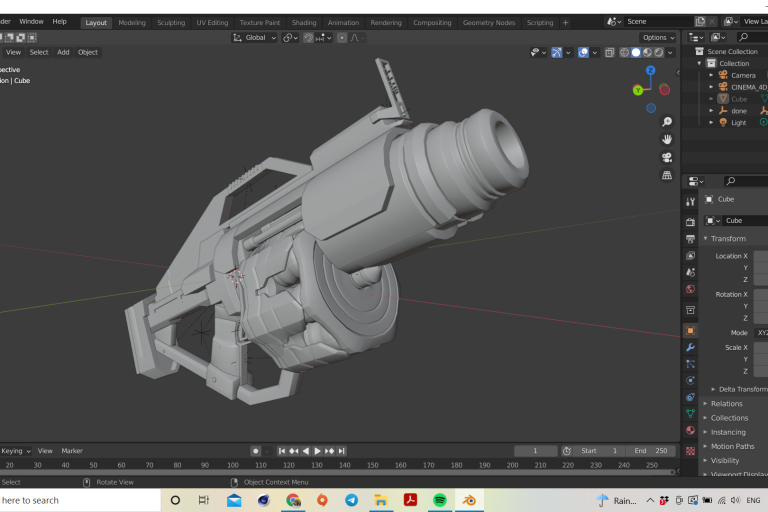Toggle X-ray display in viewport header
This screenshot has width=768, height=512.
pyautogui.click(x=609, y=52)
